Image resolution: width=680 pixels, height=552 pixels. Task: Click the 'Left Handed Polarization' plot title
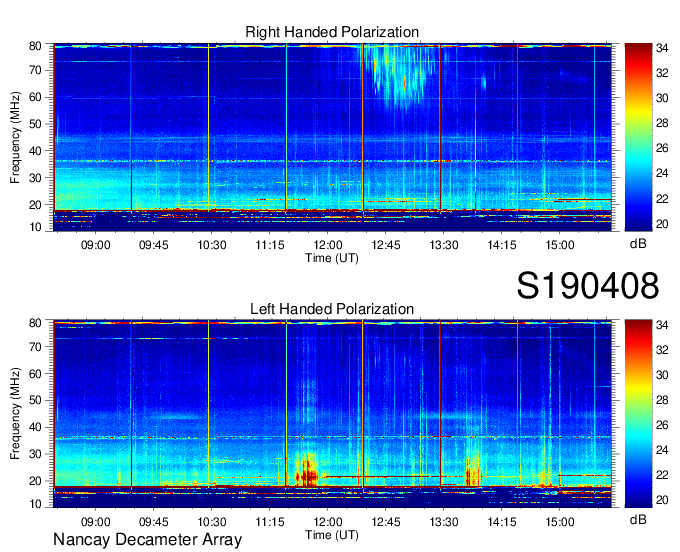(x=332, y=309)
